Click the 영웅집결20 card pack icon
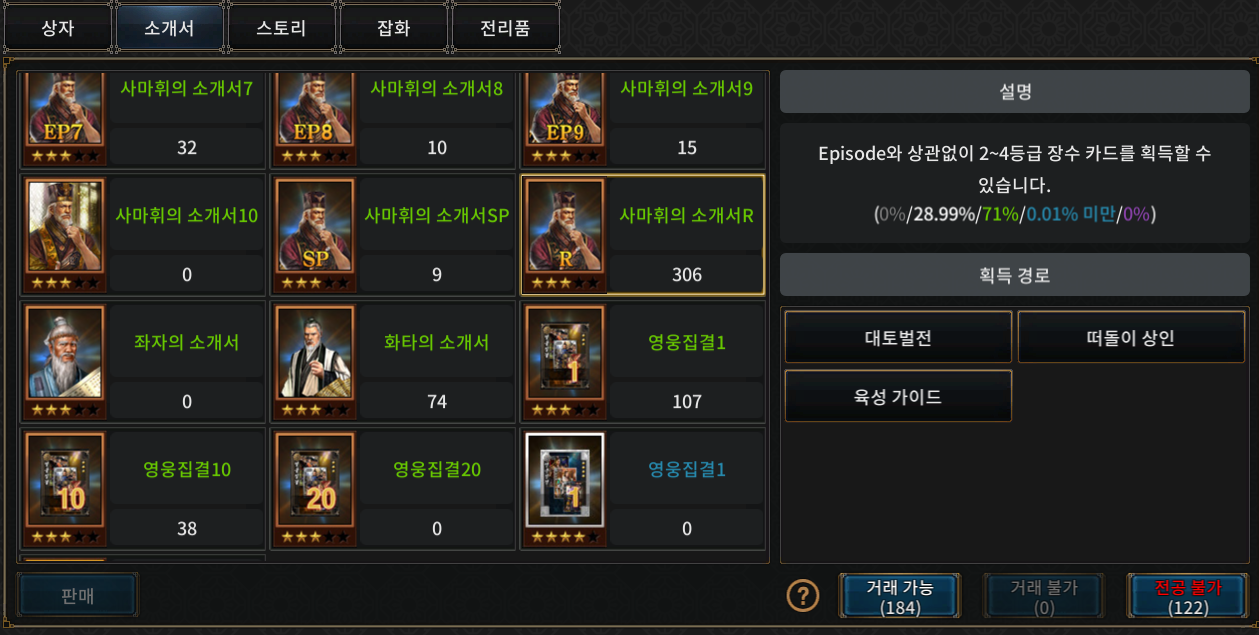This screenshot has height=635, width=1259. pos(315,489)
